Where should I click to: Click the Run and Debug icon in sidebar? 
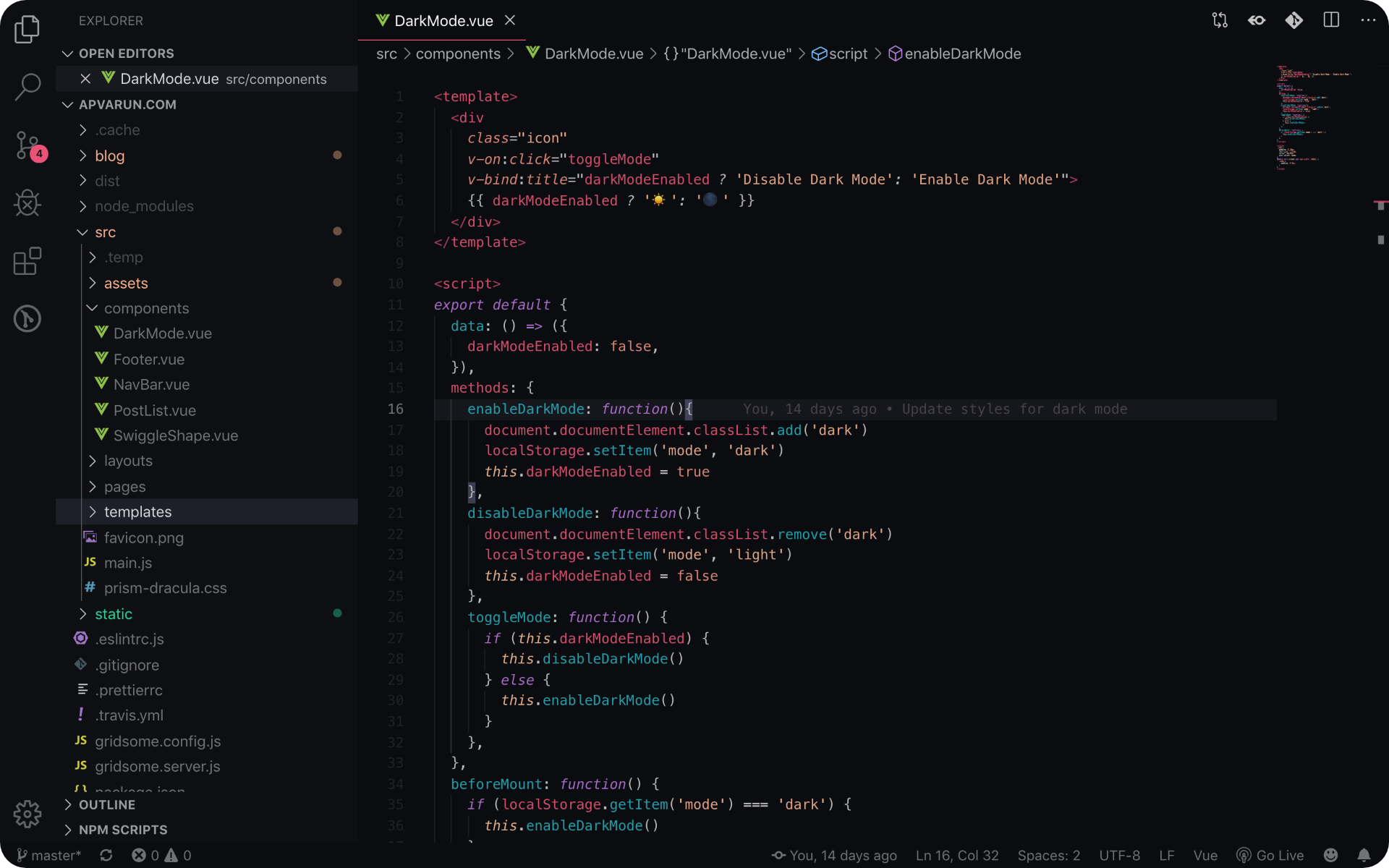click(27, 204)
